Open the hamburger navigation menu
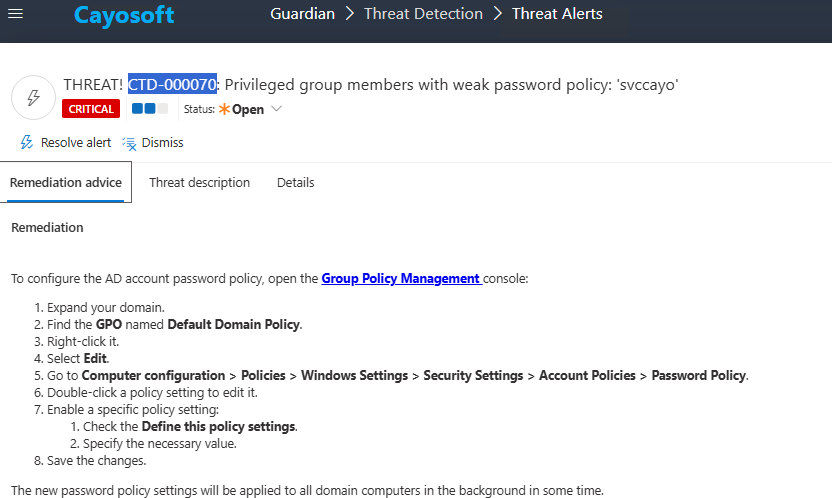The height and width of the screenshot is (498, 832). click(x=16, y=15)
